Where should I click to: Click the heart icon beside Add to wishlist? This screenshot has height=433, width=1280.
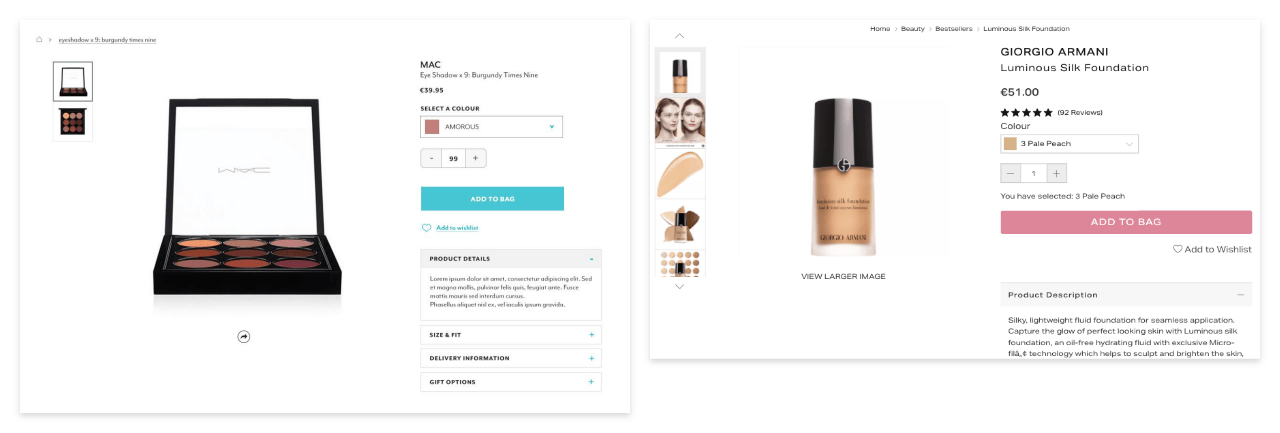426,228
